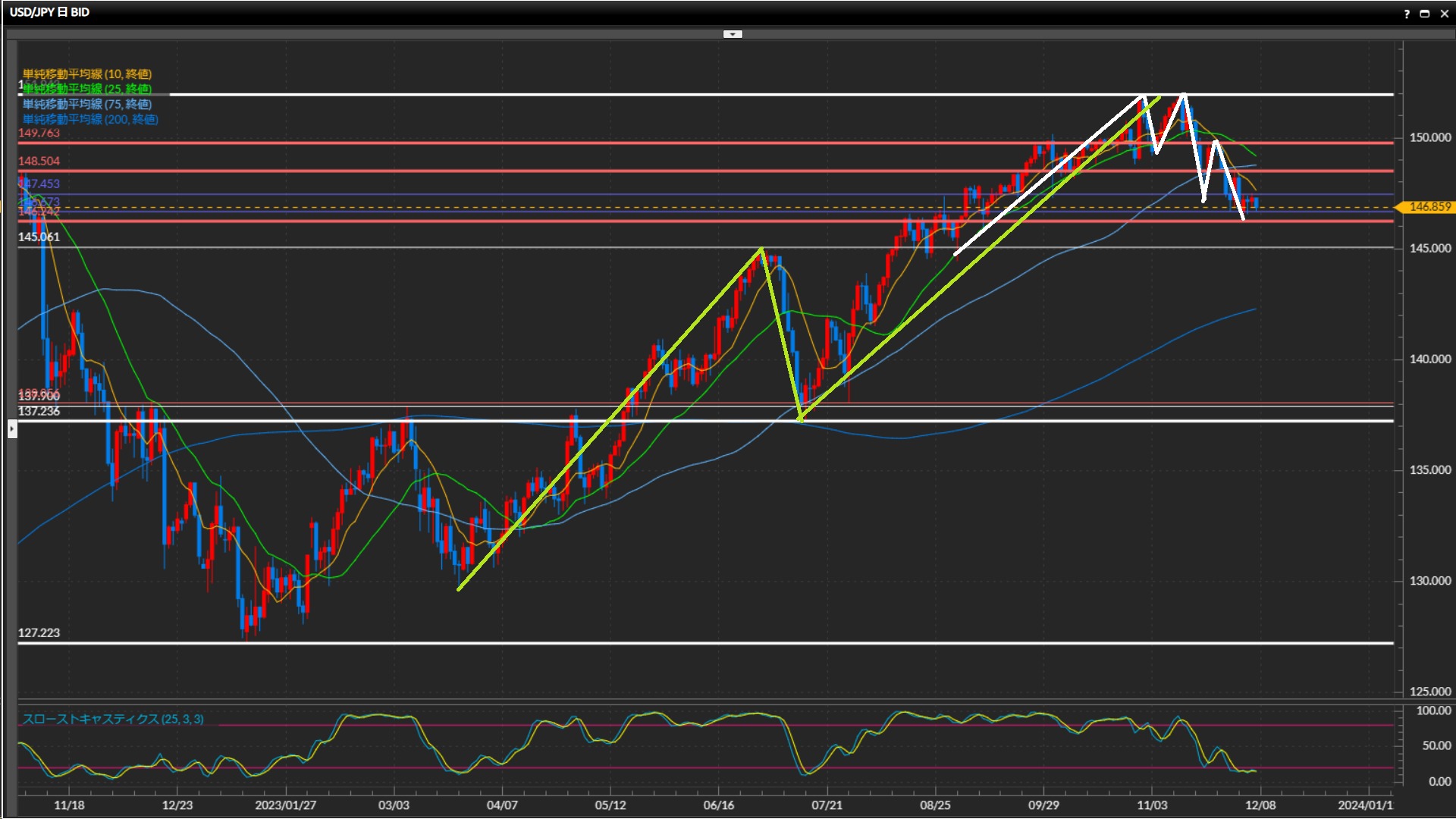The image size is (1456, 819).
Task: Select the 単純移動平均線 (200, 終値) indicator label
Action: click(x=89, y=119)
